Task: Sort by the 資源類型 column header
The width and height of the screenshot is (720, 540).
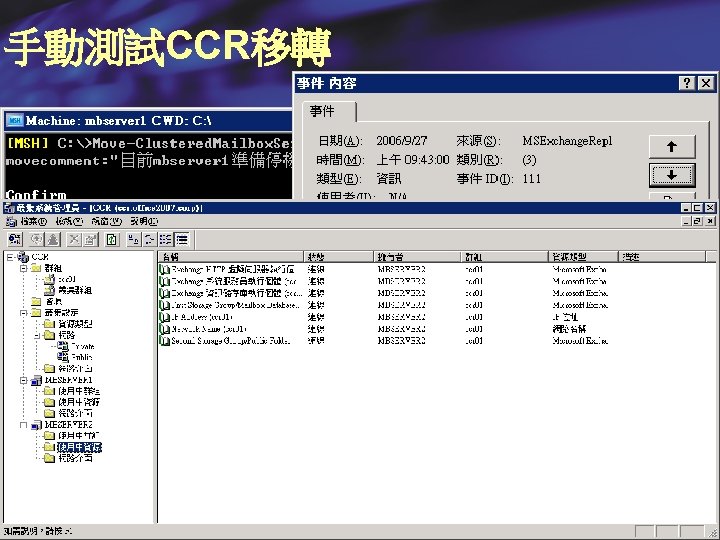Action: click(x=583, y=257)
